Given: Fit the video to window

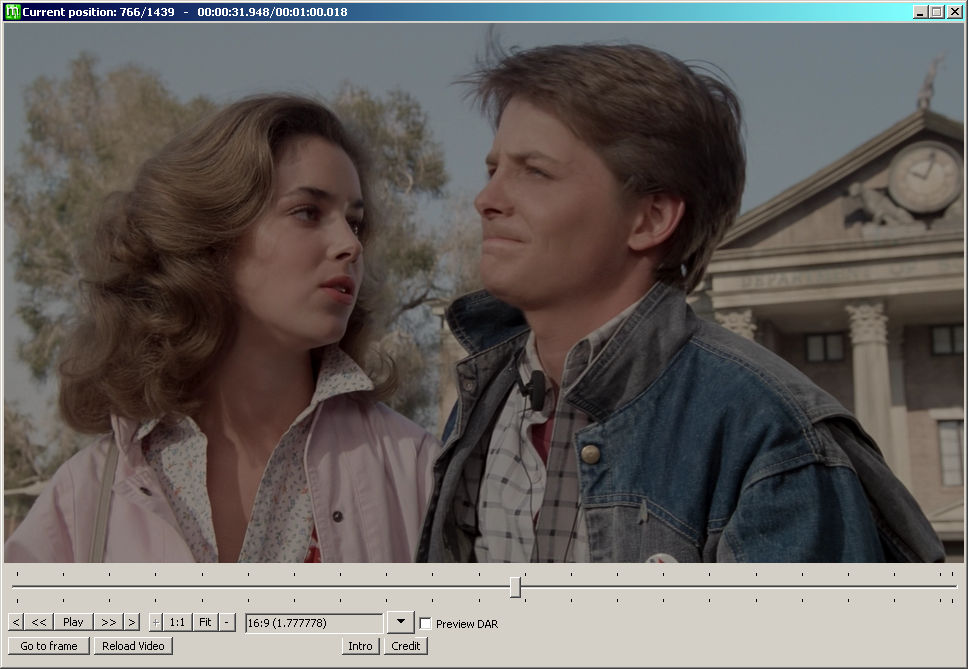Looking at the screenshot, I should point(206,622).
